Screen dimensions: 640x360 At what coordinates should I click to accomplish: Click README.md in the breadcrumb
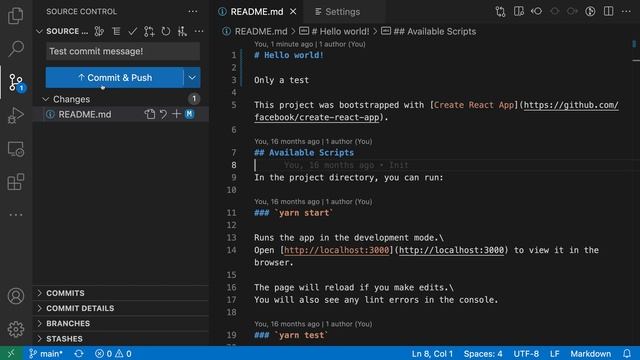[261, 31]
